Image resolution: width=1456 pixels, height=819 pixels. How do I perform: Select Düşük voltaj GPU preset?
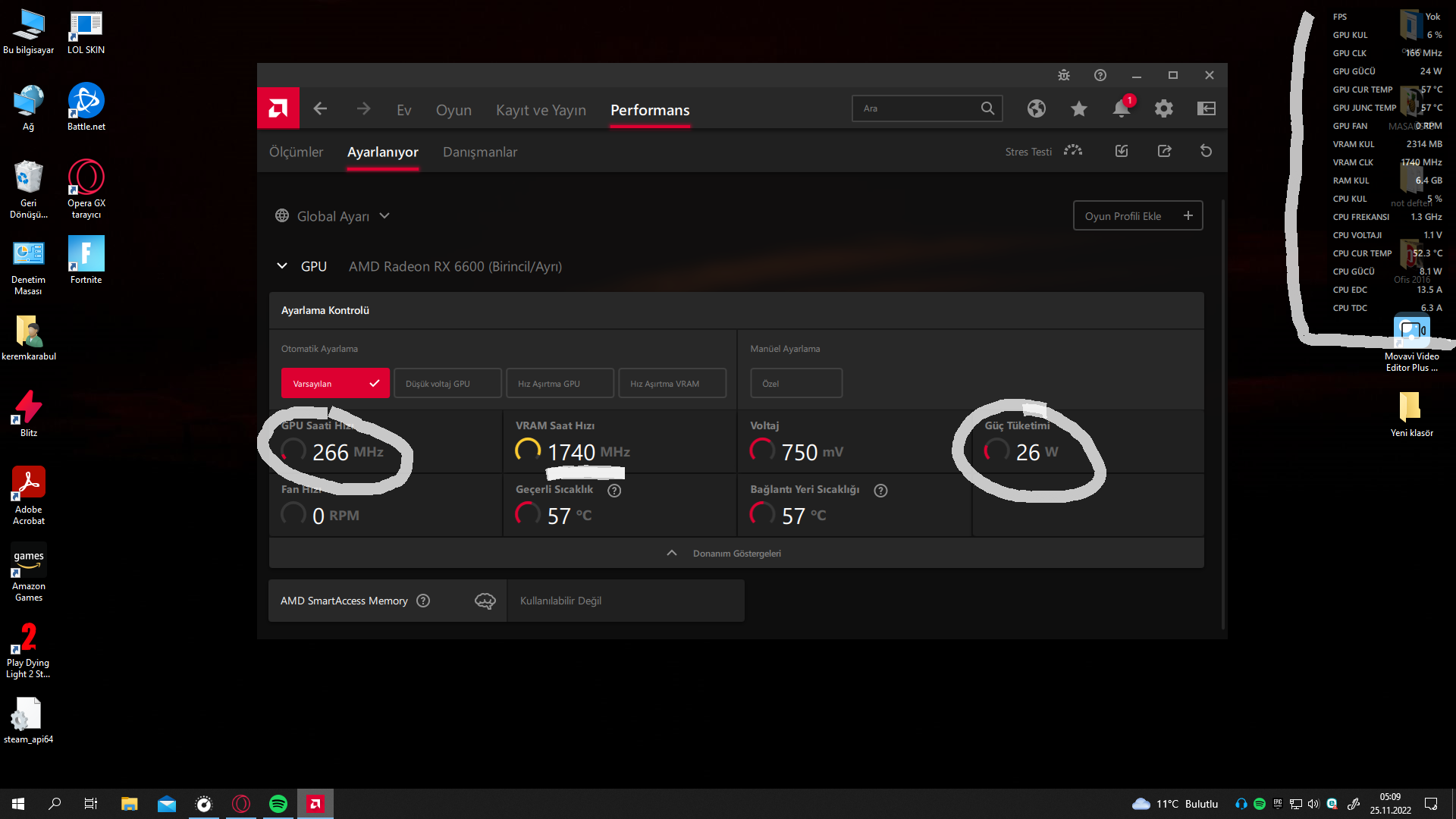click(447, 384)
